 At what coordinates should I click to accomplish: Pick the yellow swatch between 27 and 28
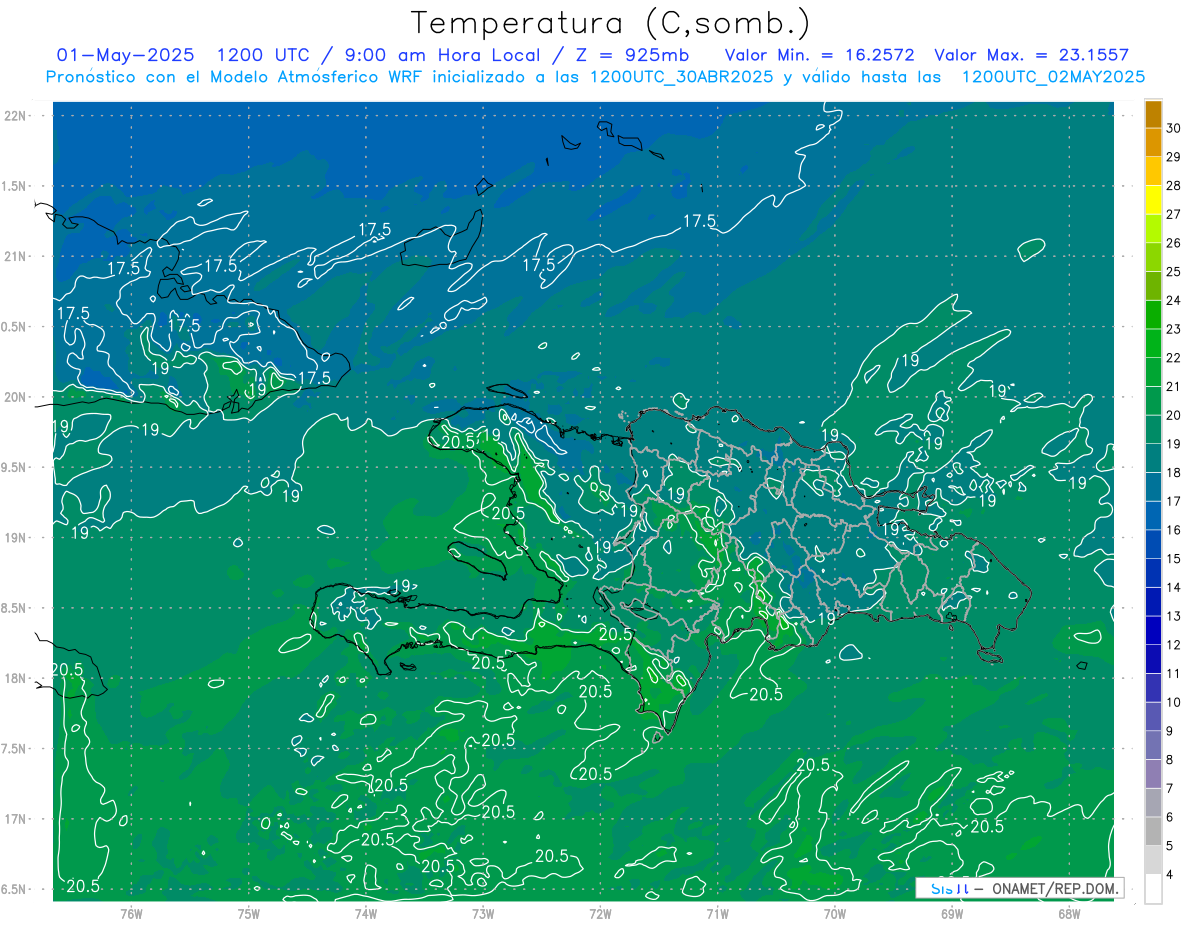tap(1154, 200)
